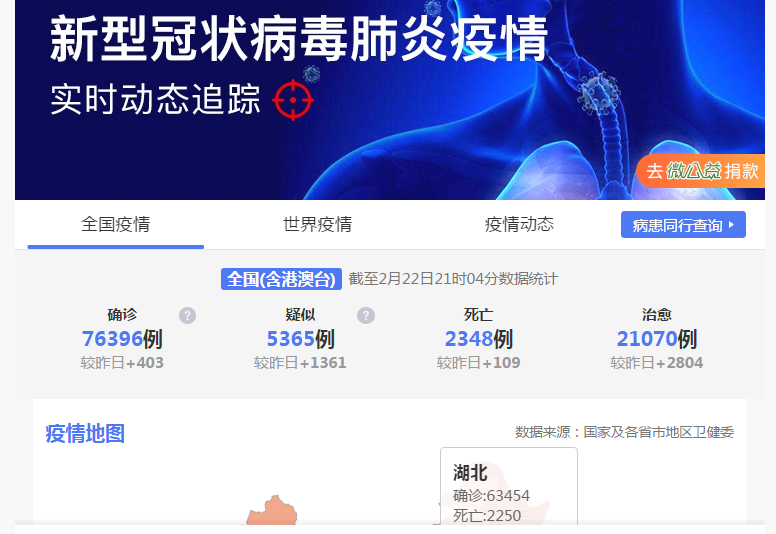The image size is (776, 534).
Task: Click the 疫情地图 section heading
Action: tap(85, 434)
